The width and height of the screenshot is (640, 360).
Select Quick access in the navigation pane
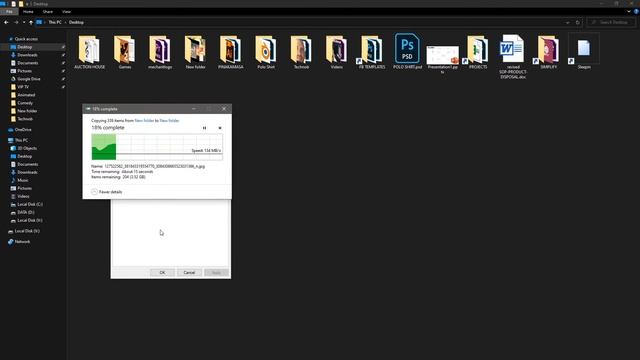(26, 39)
